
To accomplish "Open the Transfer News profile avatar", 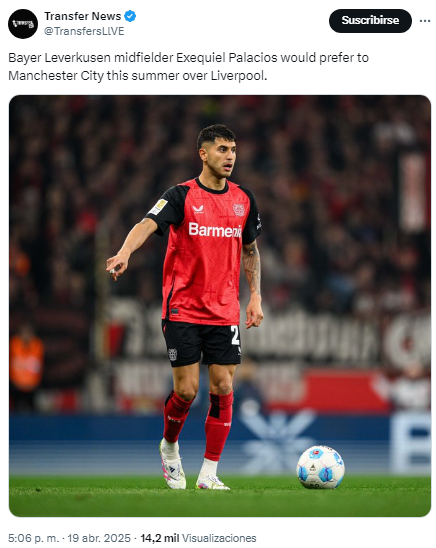I will (x=23, y=24).
